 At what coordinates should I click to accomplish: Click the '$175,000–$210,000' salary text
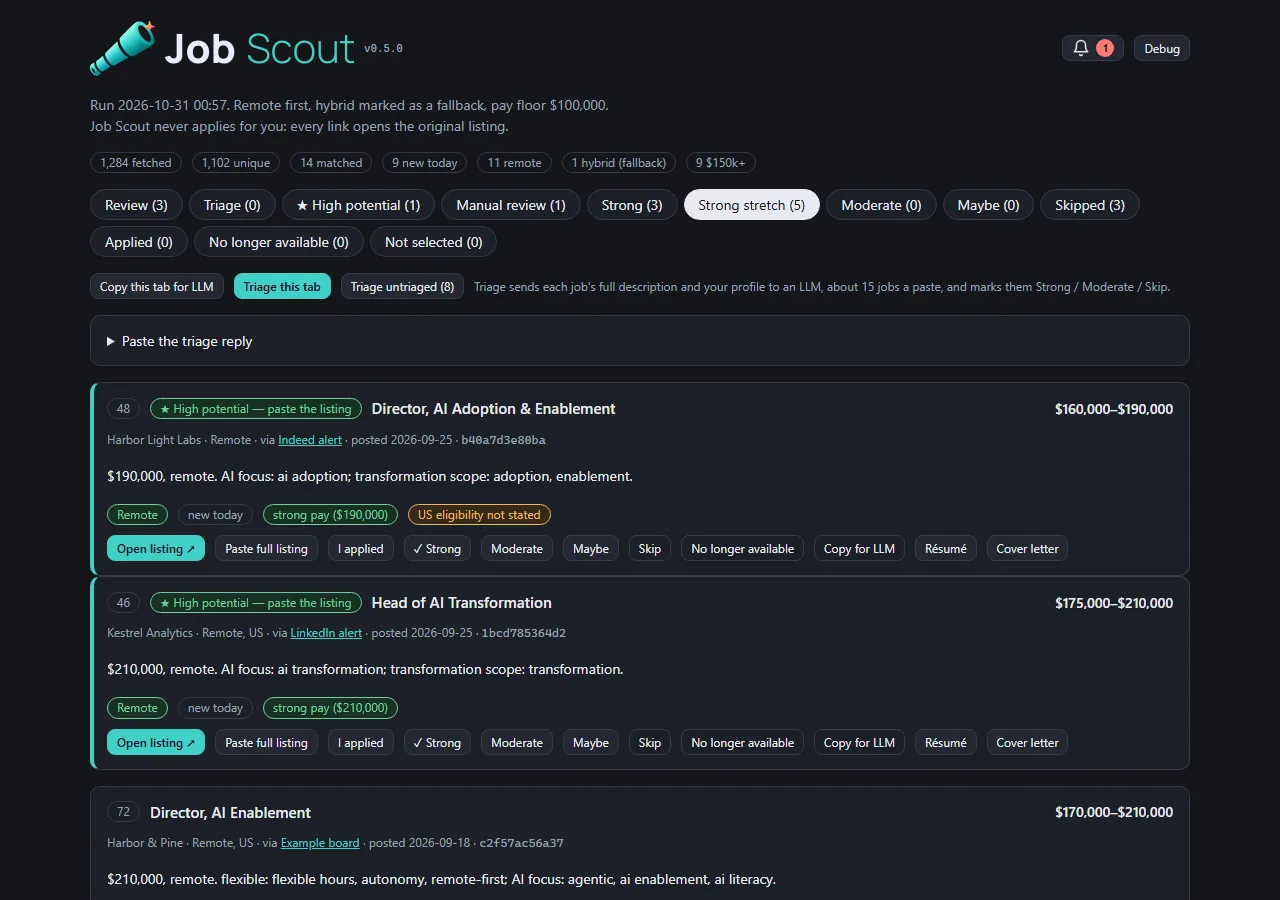click(1114, 603)
